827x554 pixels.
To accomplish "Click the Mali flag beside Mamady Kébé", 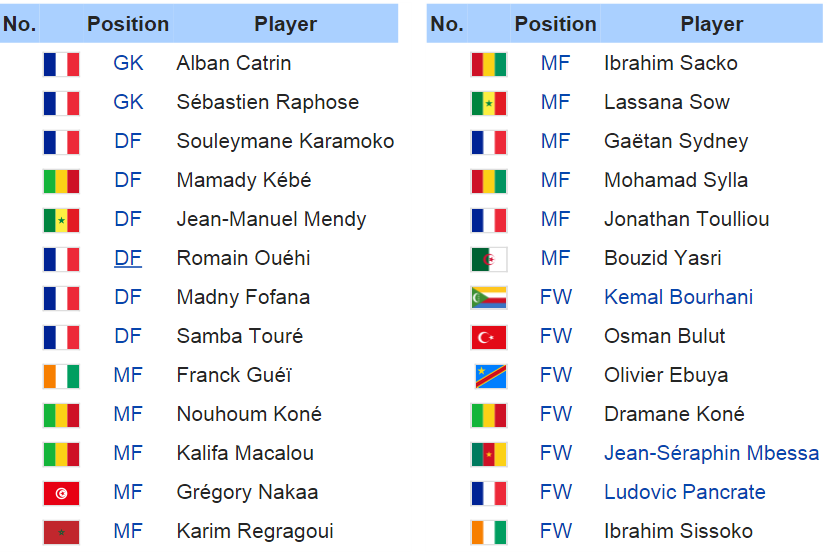I will click(61, 181).
